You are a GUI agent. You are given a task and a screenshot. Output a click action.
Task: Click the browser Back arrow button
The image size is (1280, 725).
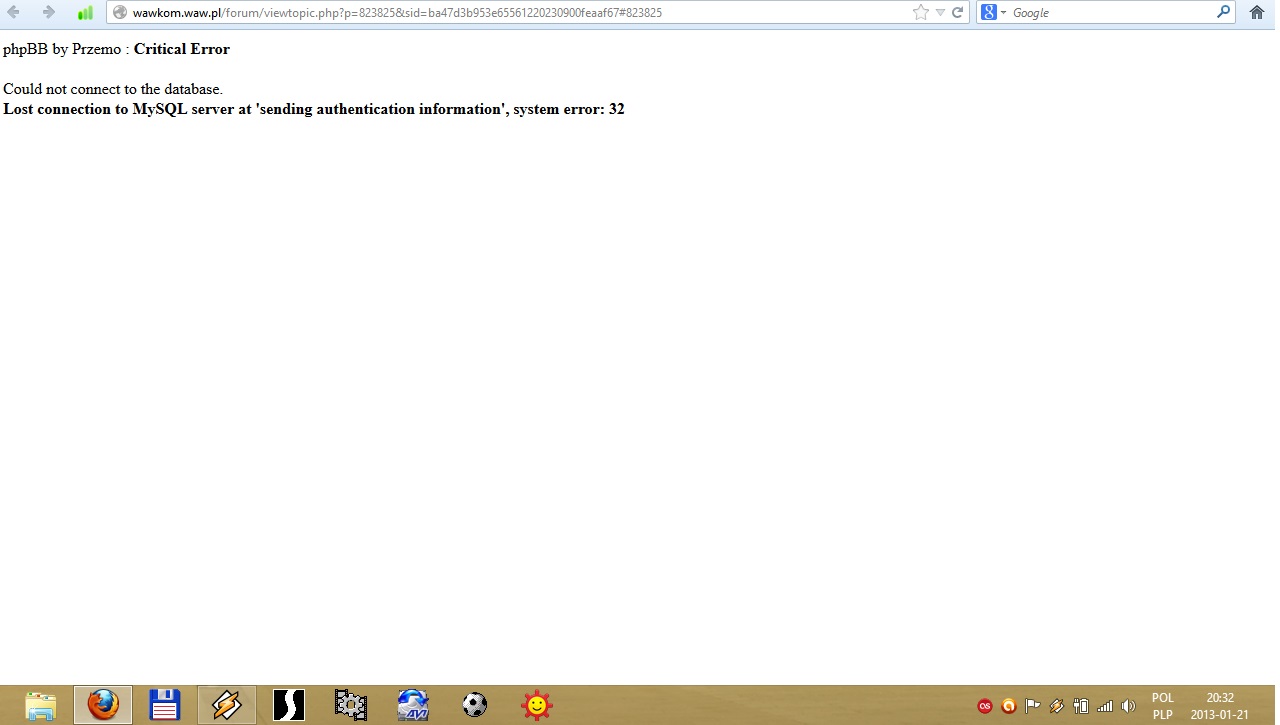coord(14,13)
